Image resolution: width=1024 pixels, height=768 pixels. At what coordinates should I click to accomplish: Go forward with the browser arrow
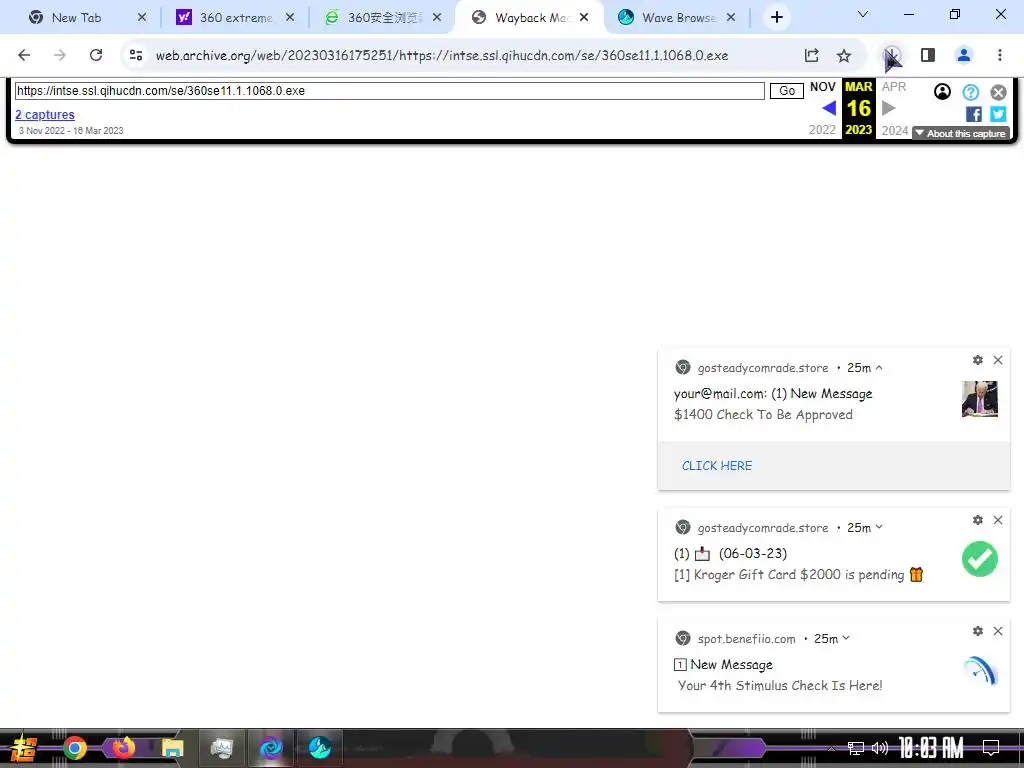pyautogui.click(x=59, y=56)
